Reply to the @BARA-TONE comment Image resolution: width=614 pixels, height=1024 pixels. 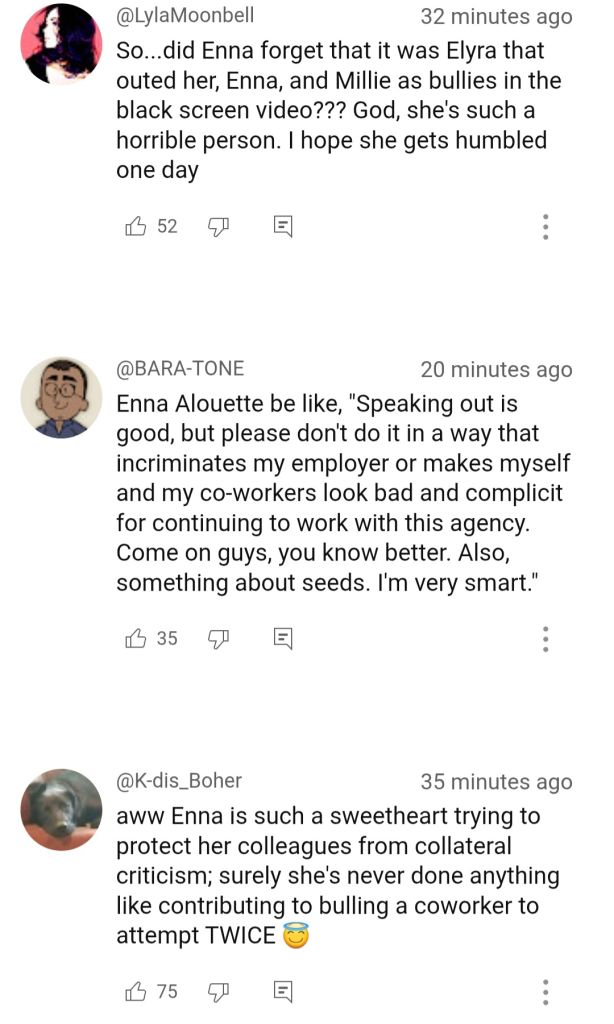283,638
